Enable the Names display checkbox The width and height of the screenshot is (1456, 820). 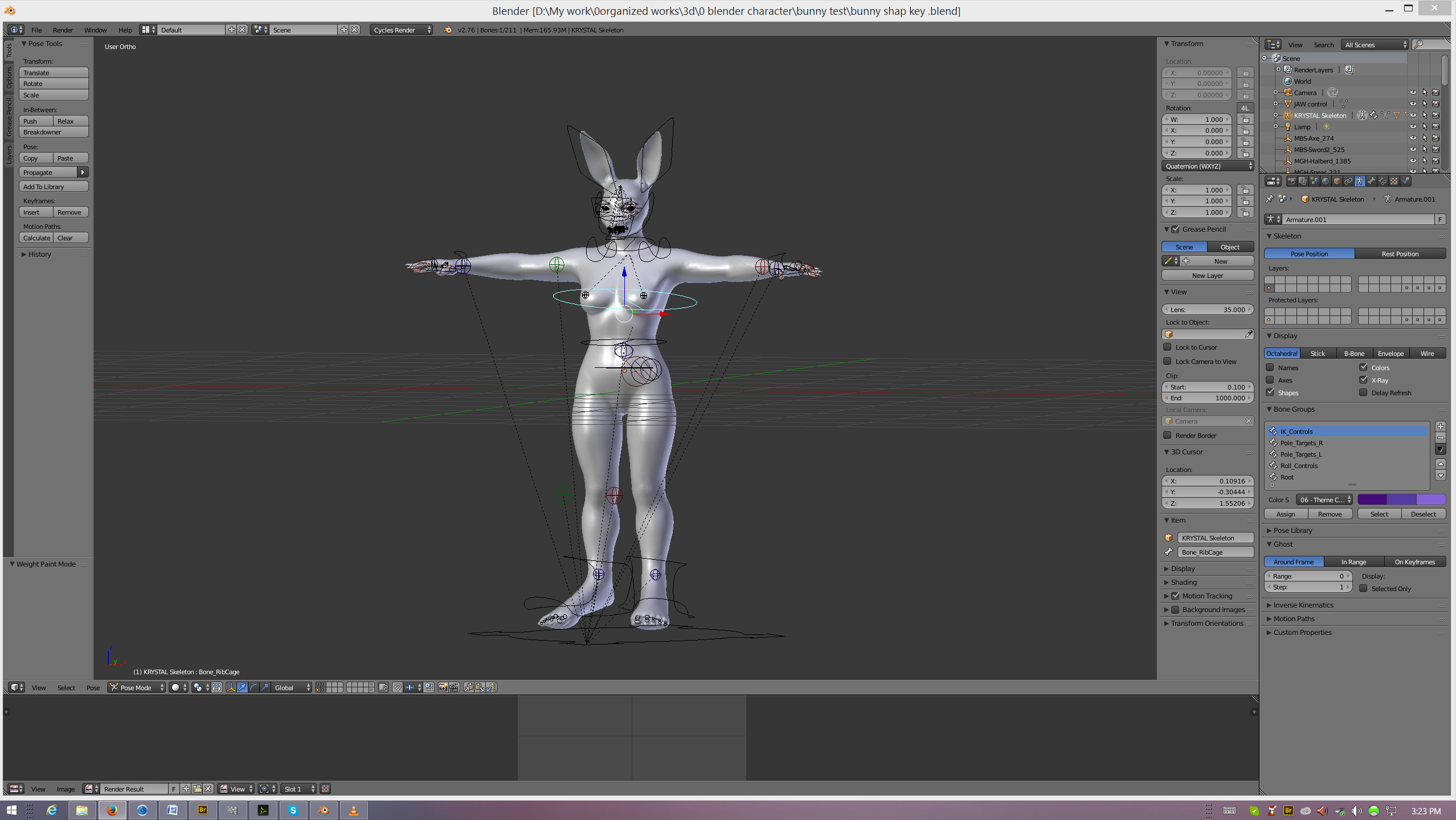(x=1270, y=367)
